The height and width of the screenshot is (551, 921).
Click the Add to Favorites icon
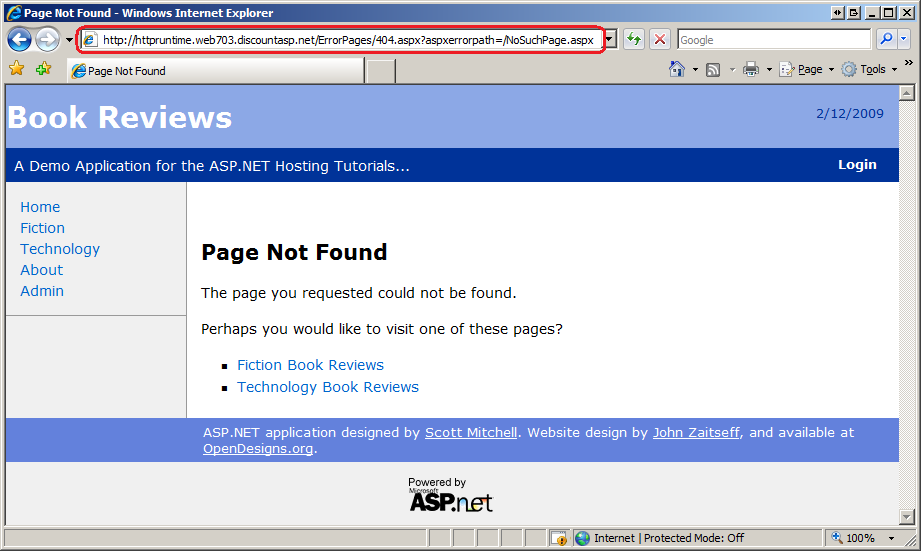pyautogui.click(x=43, y=70)
